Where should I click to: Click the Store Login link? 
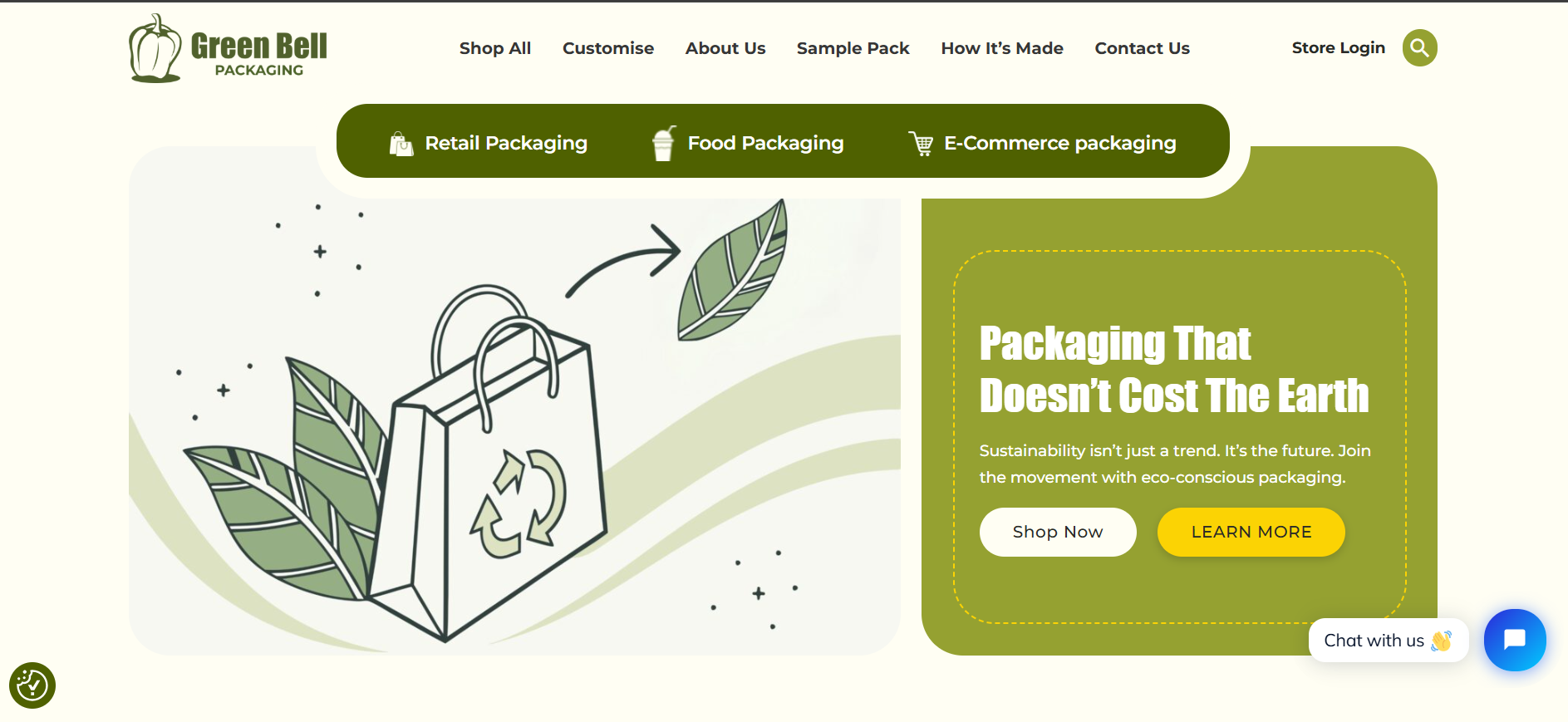click(x=1339, y=48)
